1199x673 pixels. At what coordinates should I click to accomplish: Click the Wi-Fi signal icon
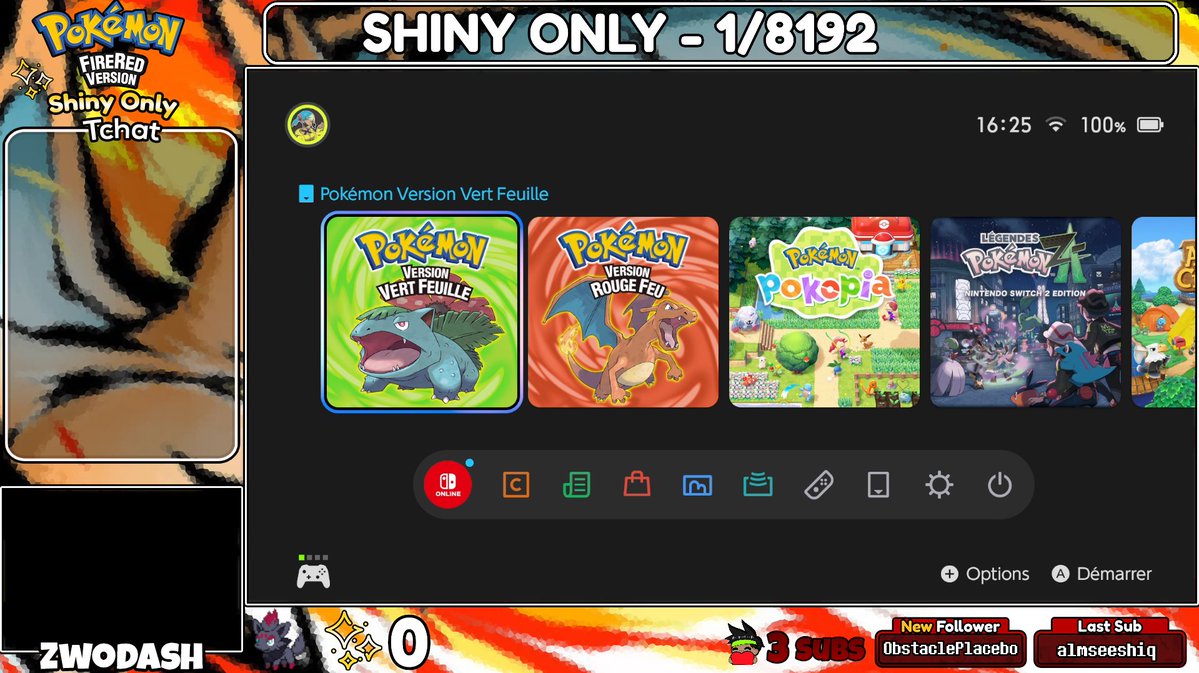click(x=1056, y=125)
